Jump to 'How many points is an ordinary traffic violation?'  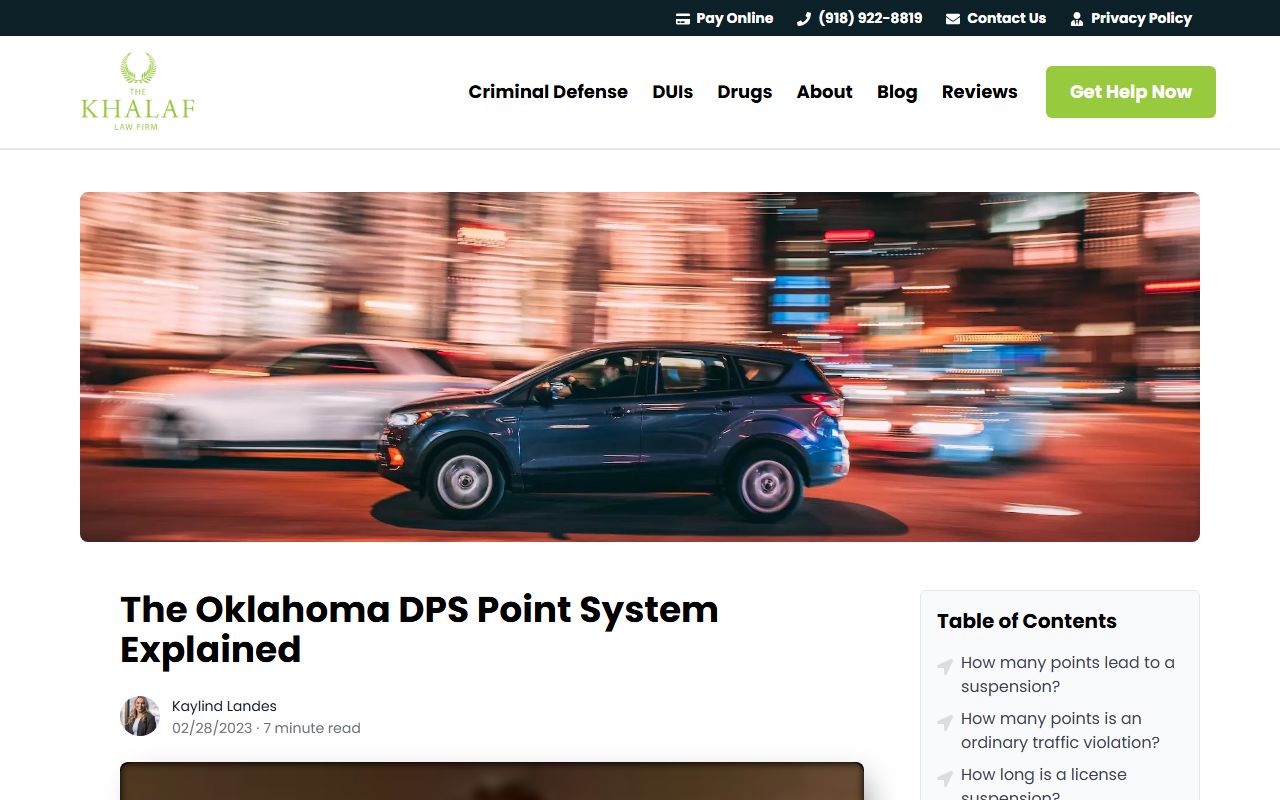coord(1060,730)
